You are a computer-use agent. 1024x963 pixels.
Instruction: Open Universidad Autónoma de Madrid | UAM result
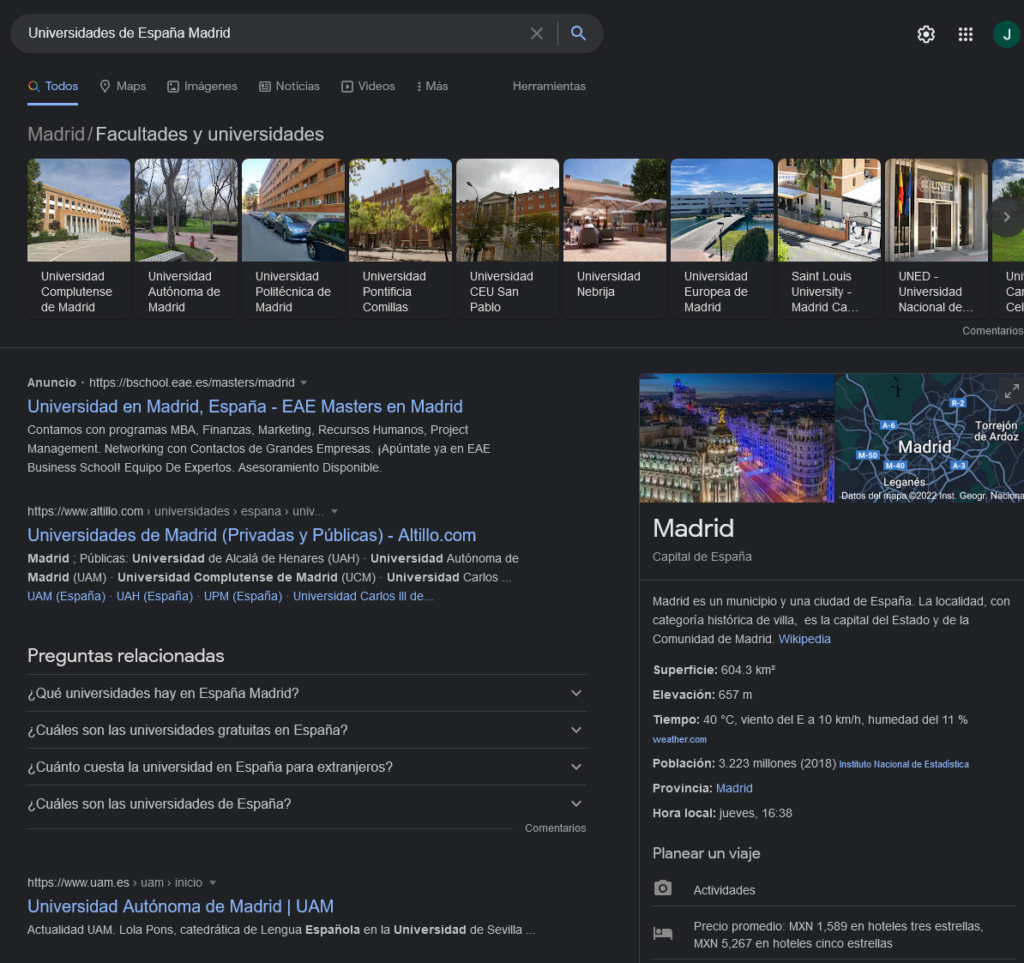pyautogui.click(x=180, y=906)
